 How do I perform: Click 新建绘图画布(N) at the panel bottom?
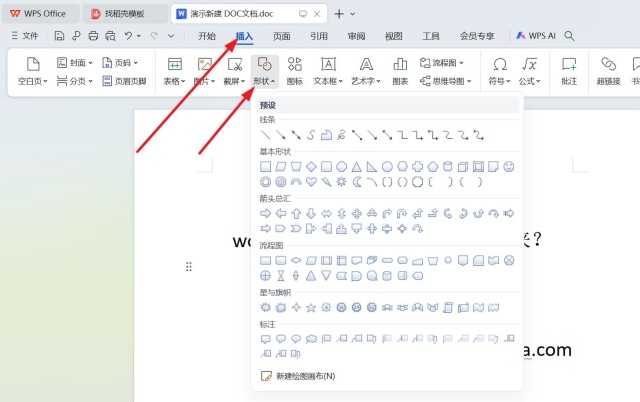[x=298, y=376]
